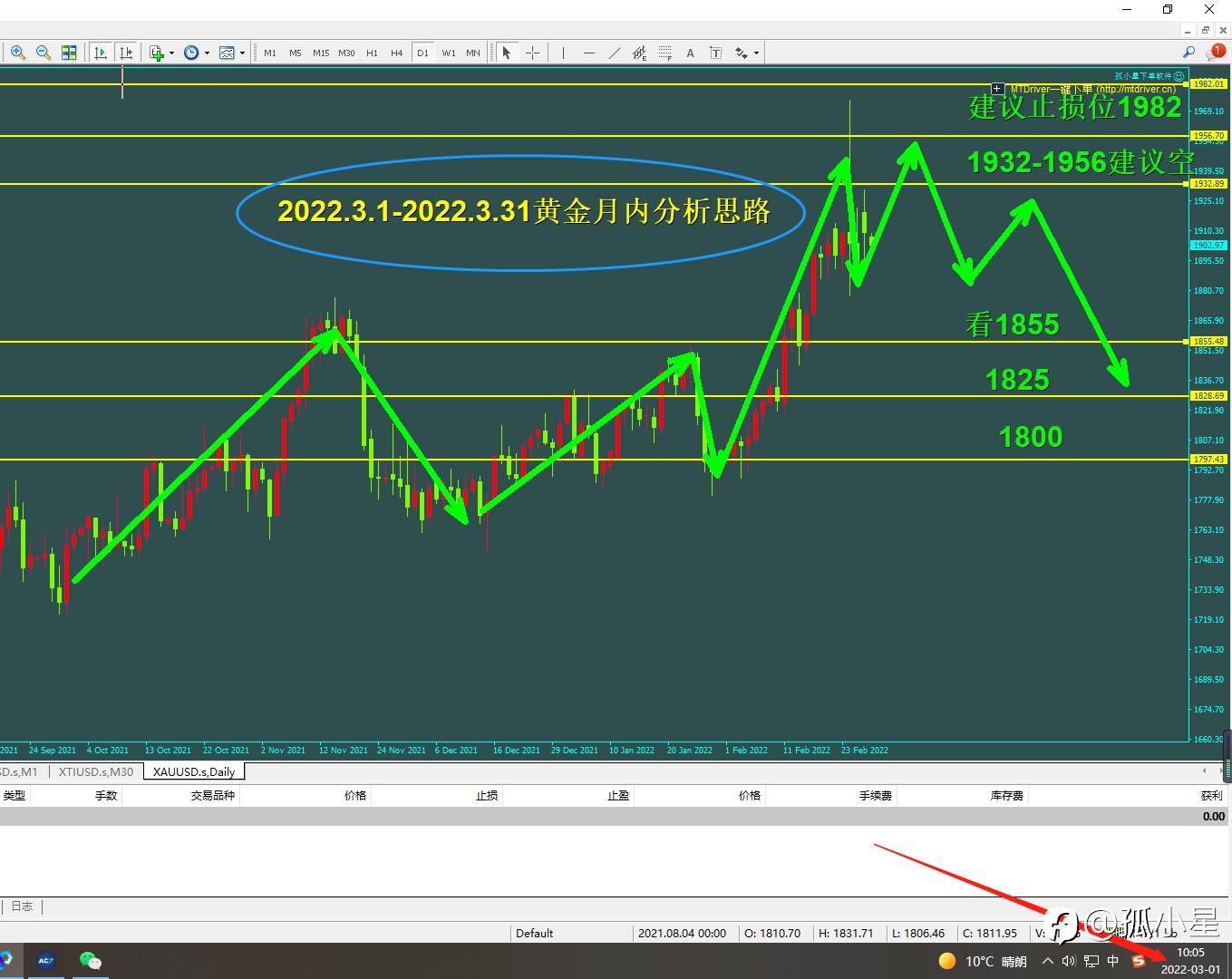This screenshot has height=979, width=1232.
Task: Open the search magnifier in toolbar
Action: coord(1188,53)
